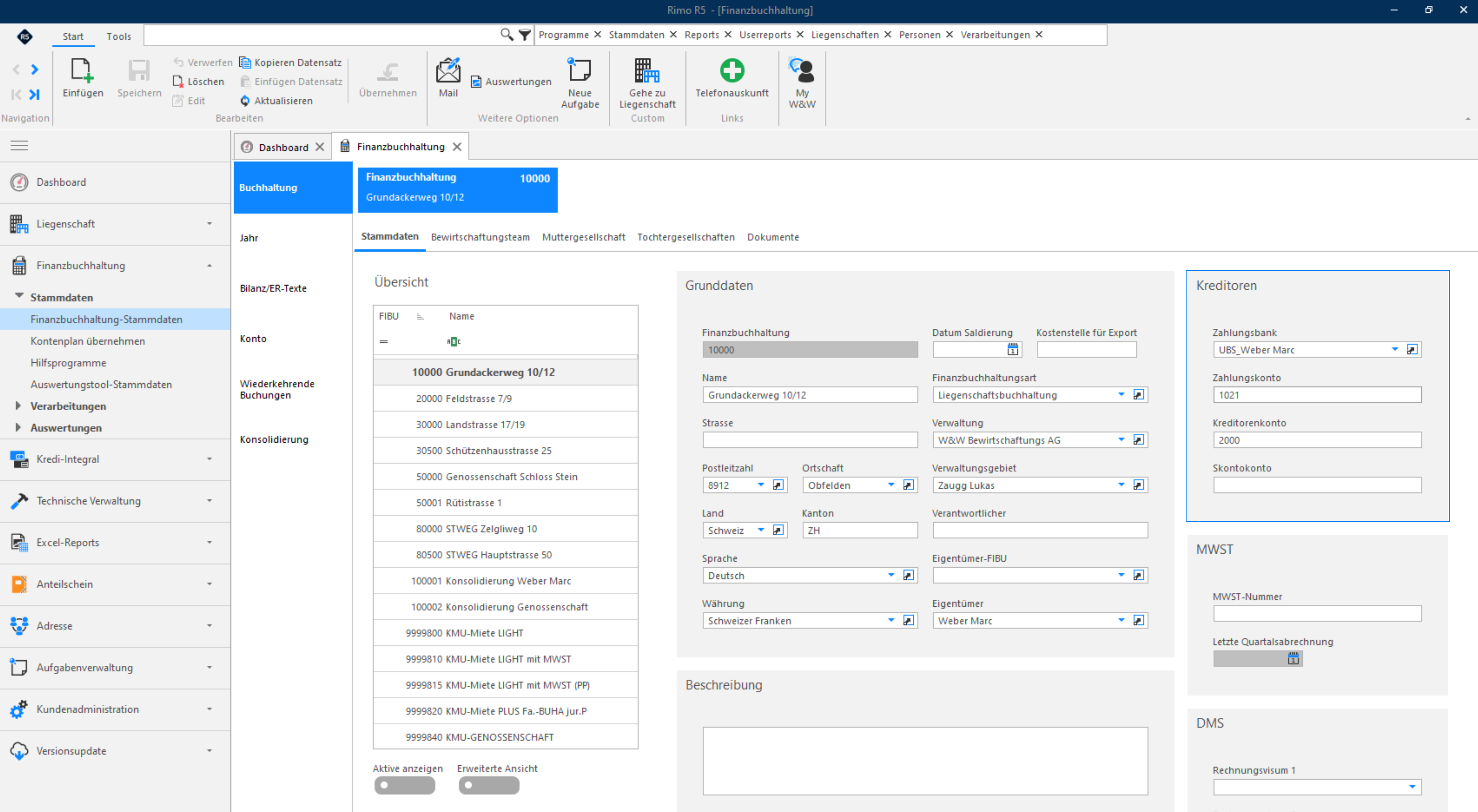Toggle the Aktive anzeigen switch
The image size is (1478, 812).
point(405,785)
